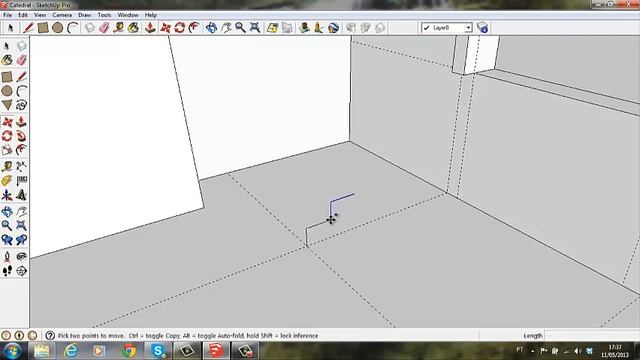Open the 3D Text tool

(x=21, y=195)
